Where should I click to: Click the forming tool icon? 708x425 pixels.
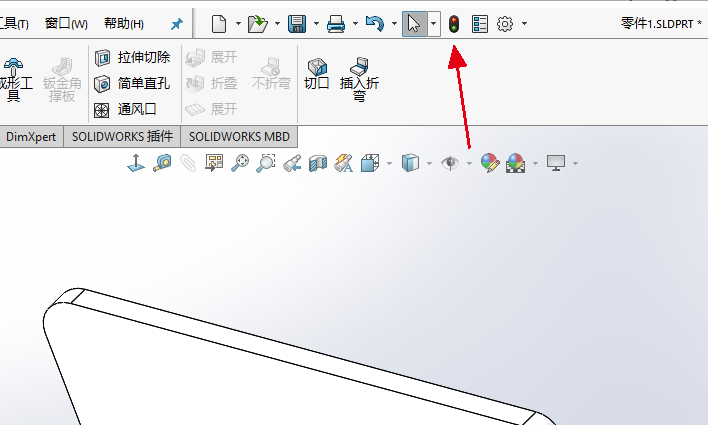point(14,79)
